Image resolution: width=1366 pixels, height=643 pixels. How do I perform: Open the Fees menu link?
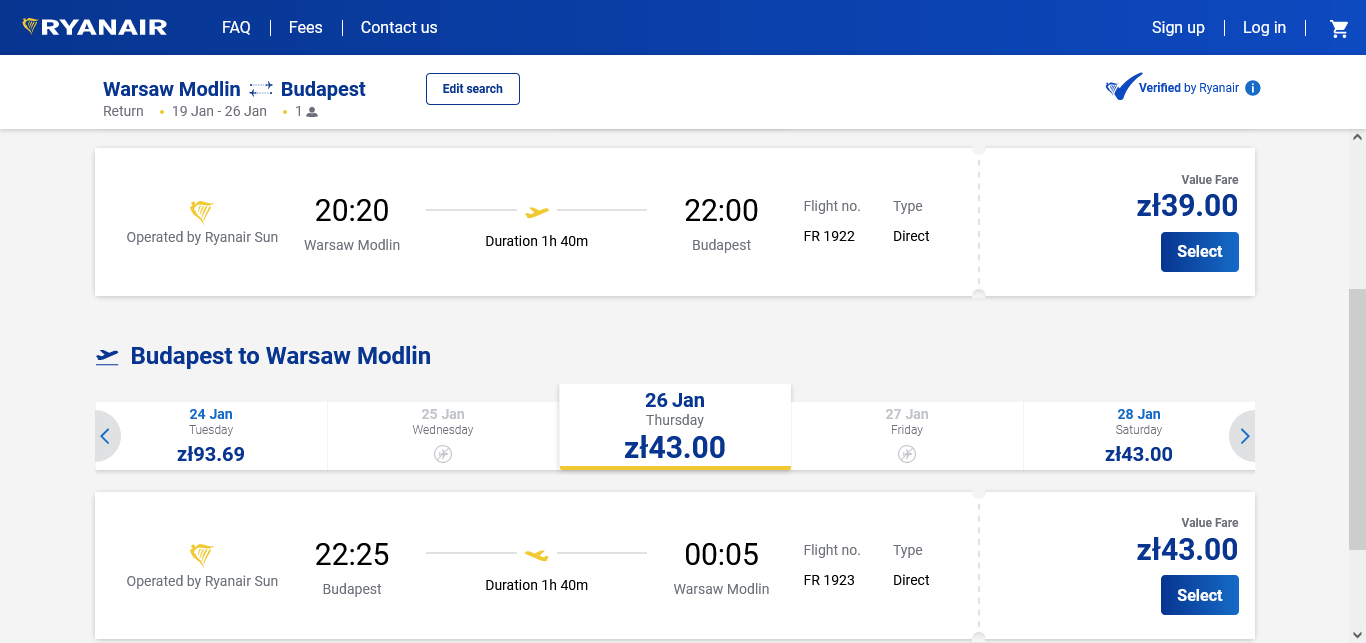pyautogui.click(x=306, y=28)
